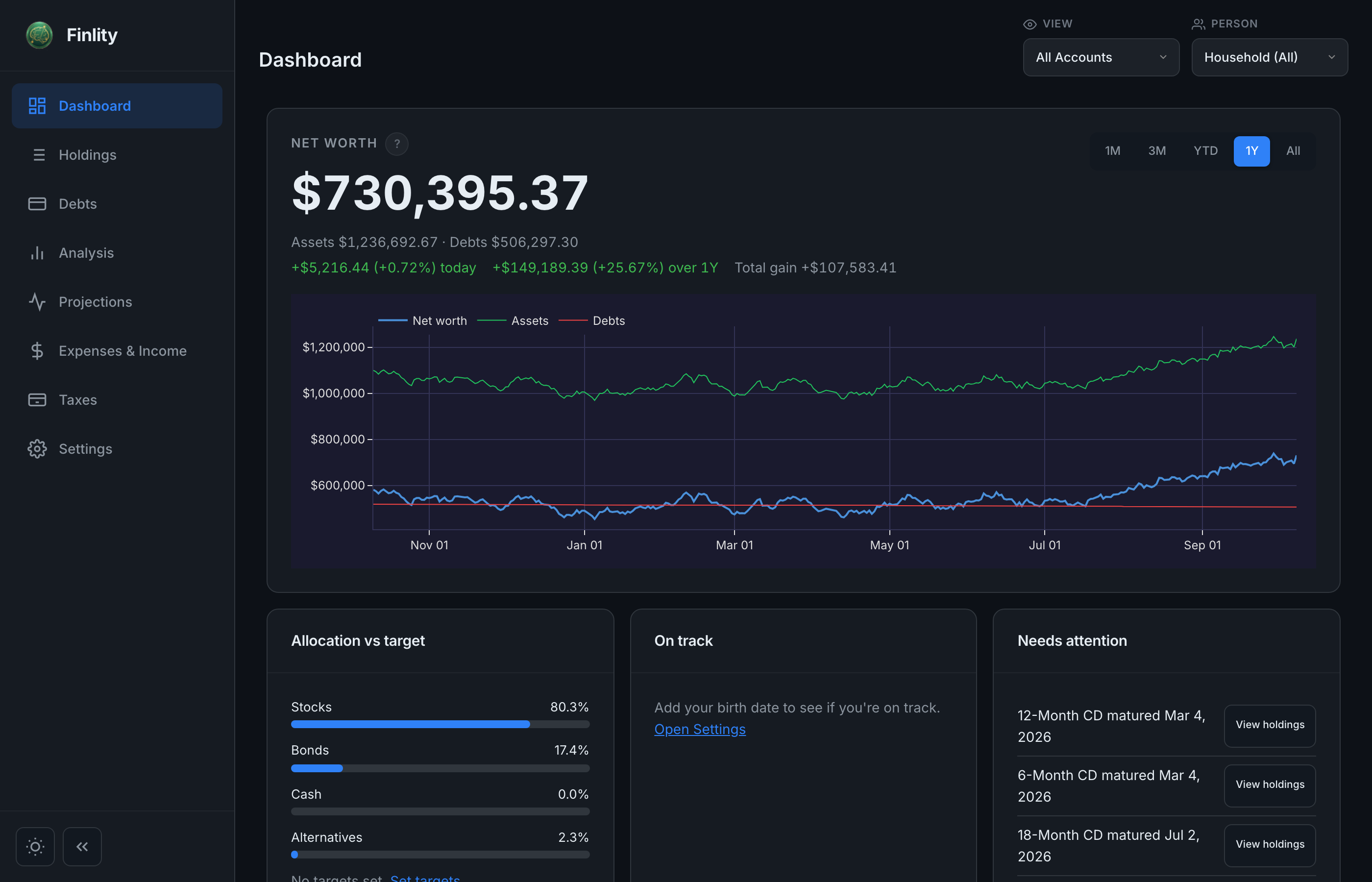Open the All Accounts view dropdown
Viewport: 1372px width, 882px height.
(x=1101, y=57)
